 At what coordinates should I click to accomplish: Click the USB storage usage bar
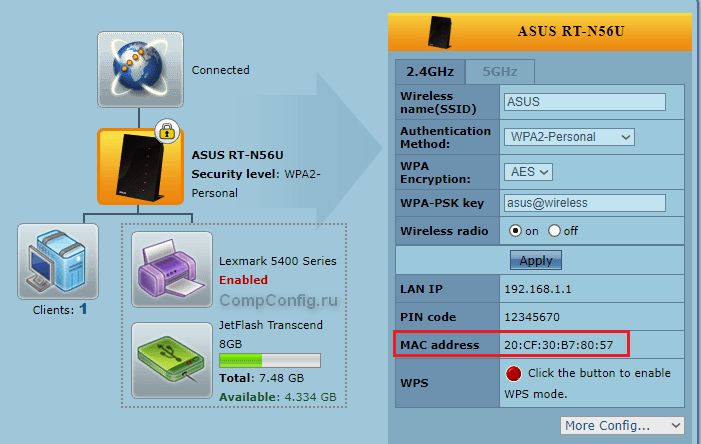(270, 360)
